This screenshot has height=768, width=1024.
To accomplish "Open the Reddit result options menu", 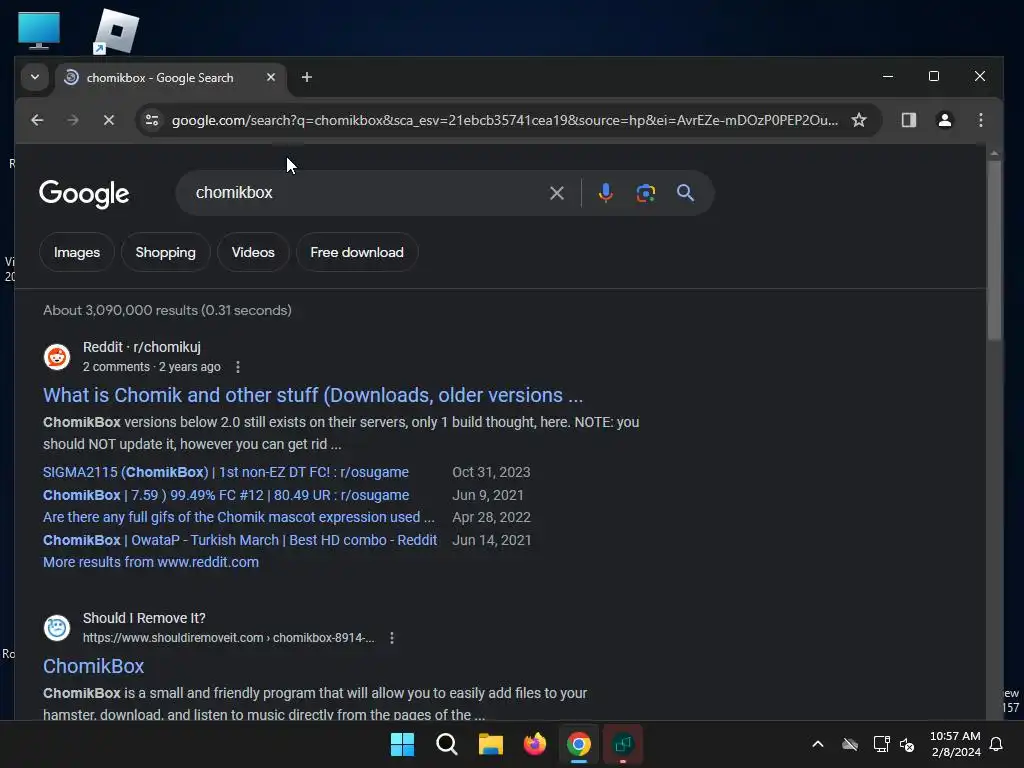I will tap(238, 367).
